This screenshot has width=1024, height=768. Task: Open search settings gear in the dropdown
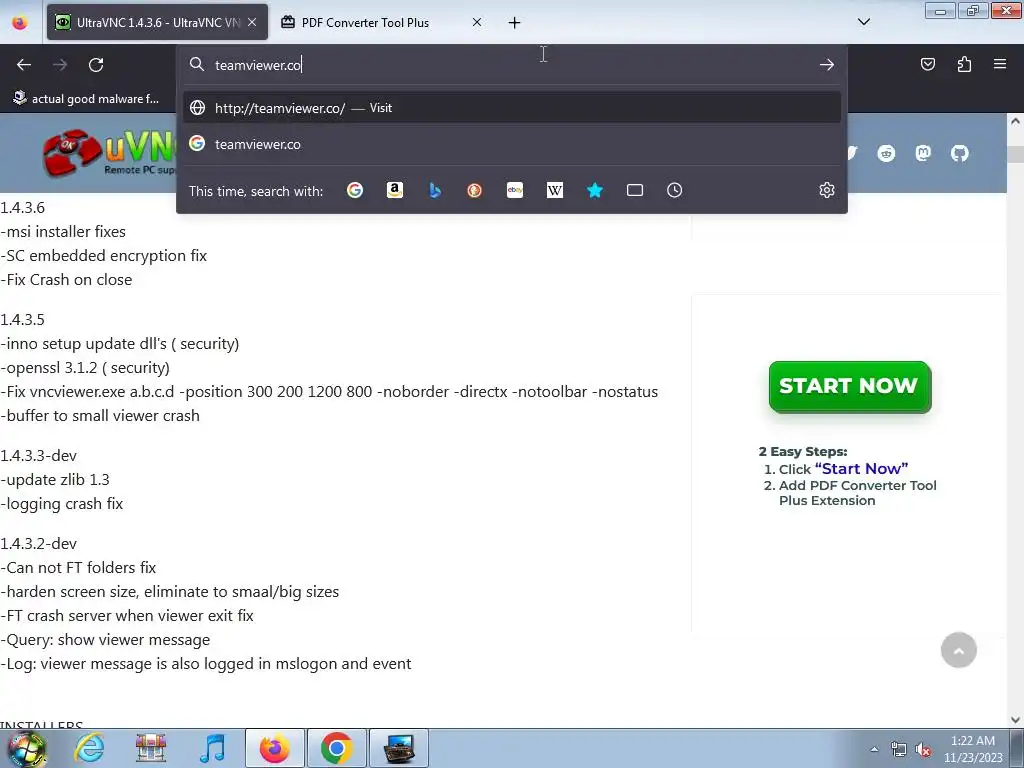(827, 190)
